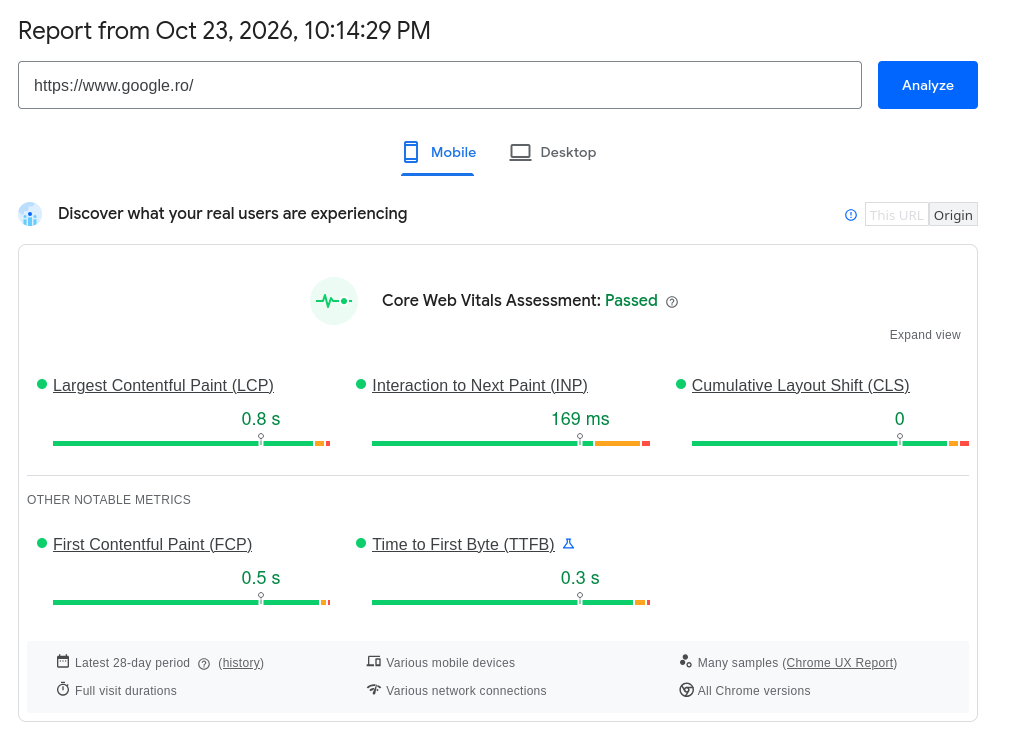Viewport: 1021px width, 743px height.
Task: Switch to the Mobile tab
Action: pos(438,152)
